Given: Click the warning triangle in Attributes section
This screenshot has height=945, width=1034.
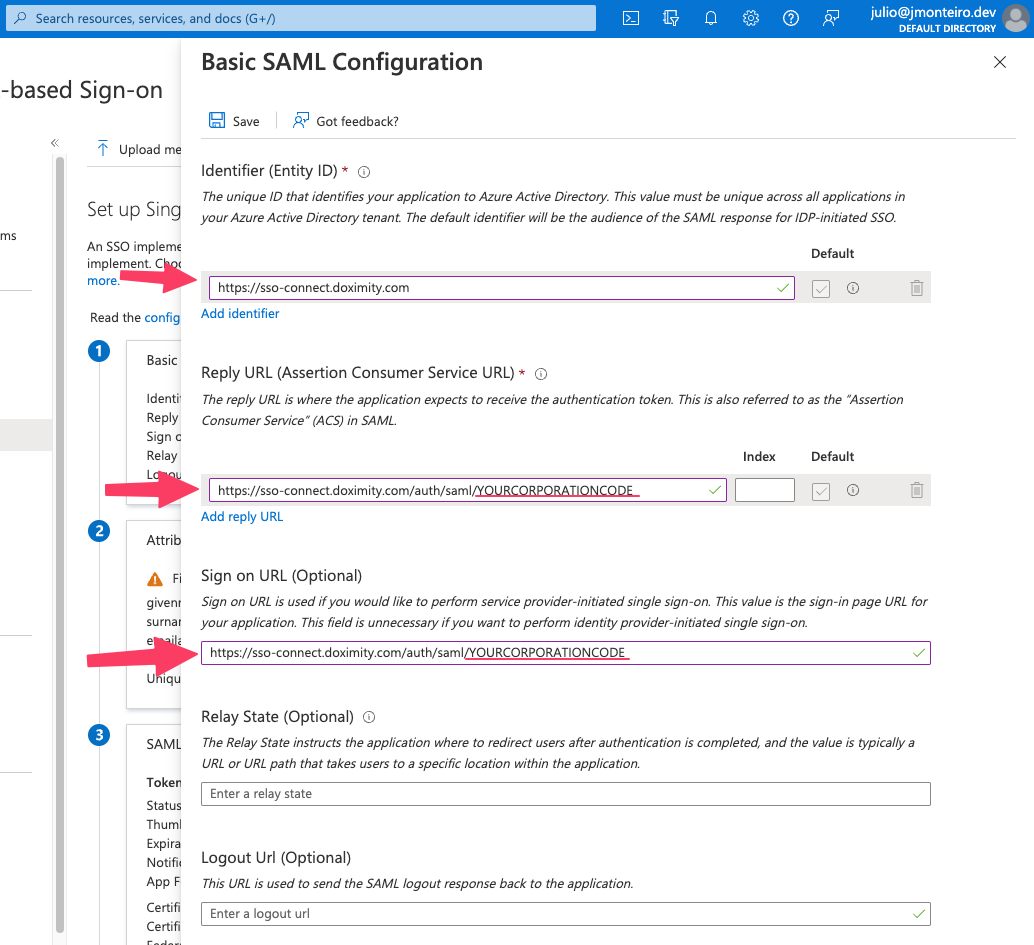Looking at the screenshot, I should [x=155, y=579].
